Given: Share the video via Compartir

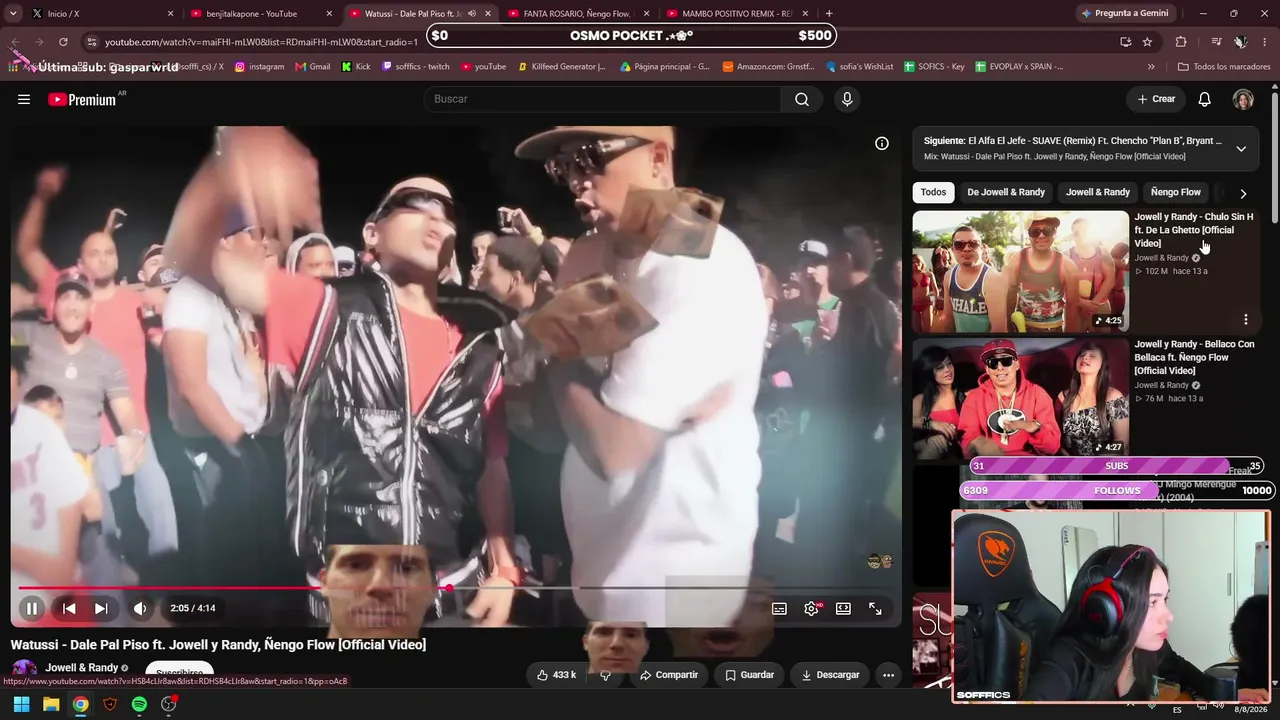Looking at the screenshot, I should pyautogui.click(x=669, y=675).
